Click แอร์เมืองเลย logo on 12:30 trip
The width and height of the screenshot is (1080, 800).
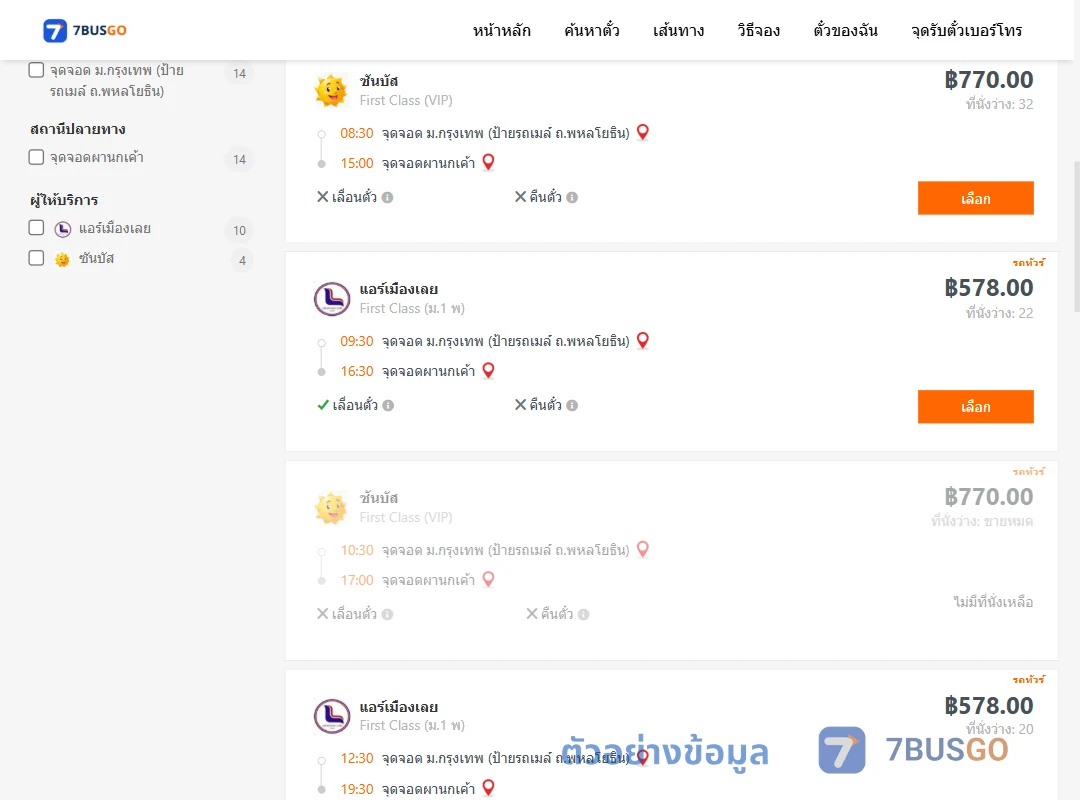point(332,716)
